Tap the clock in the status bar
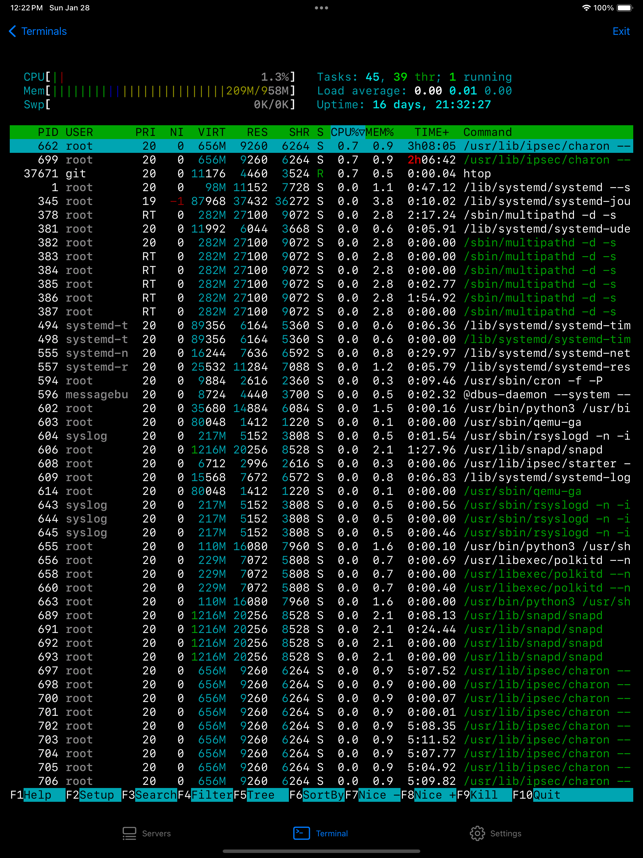The width and height of the screenshot is (643, 858). (x=26, y=8)
